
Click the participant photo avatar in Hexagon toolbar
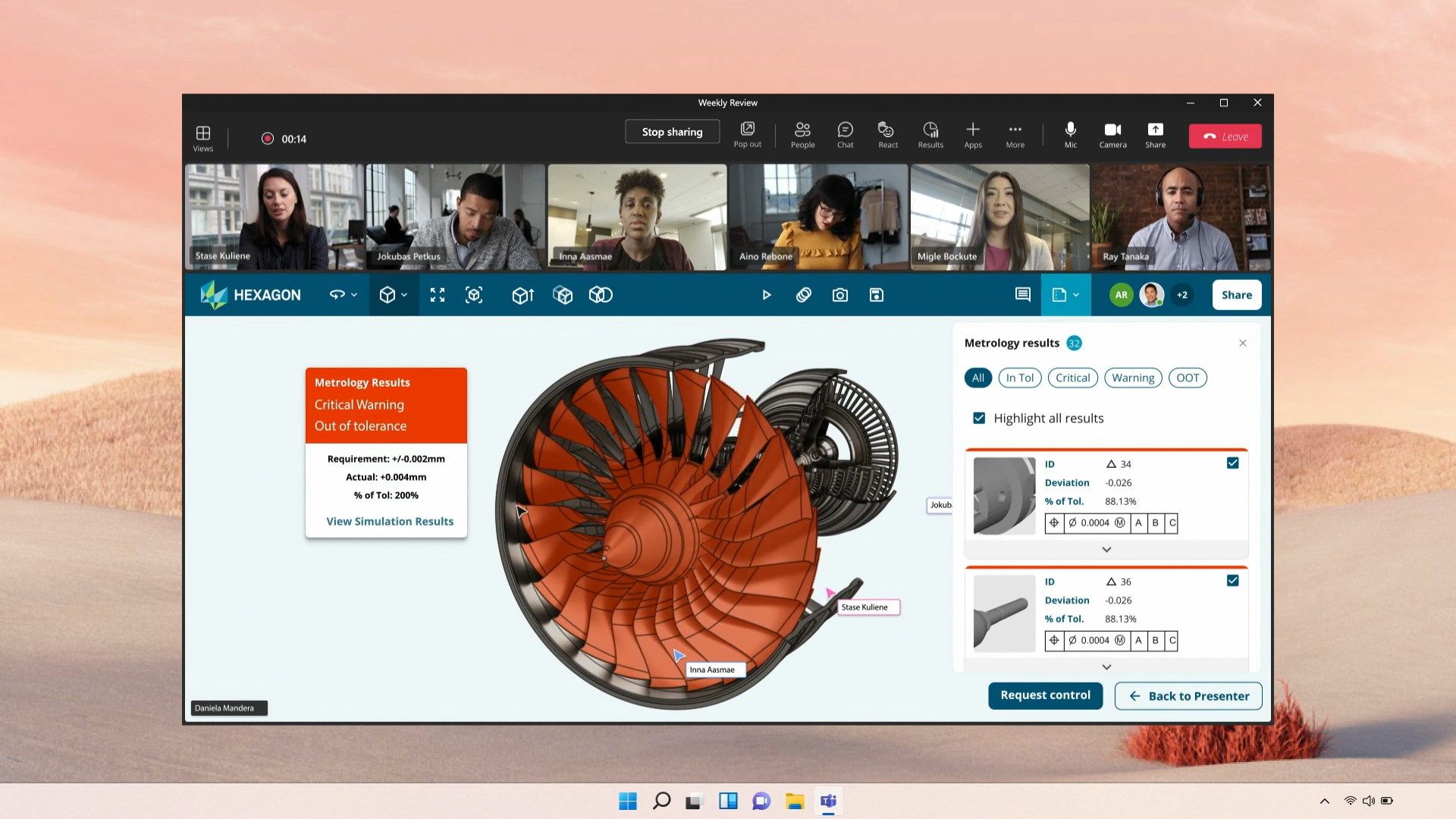(x=1152, y=295)
